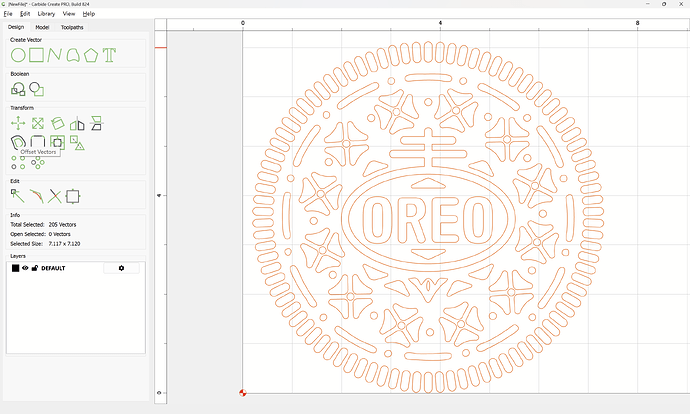Open the Library menu
This screenshot has height=414, width=690.
coord(46,14)
